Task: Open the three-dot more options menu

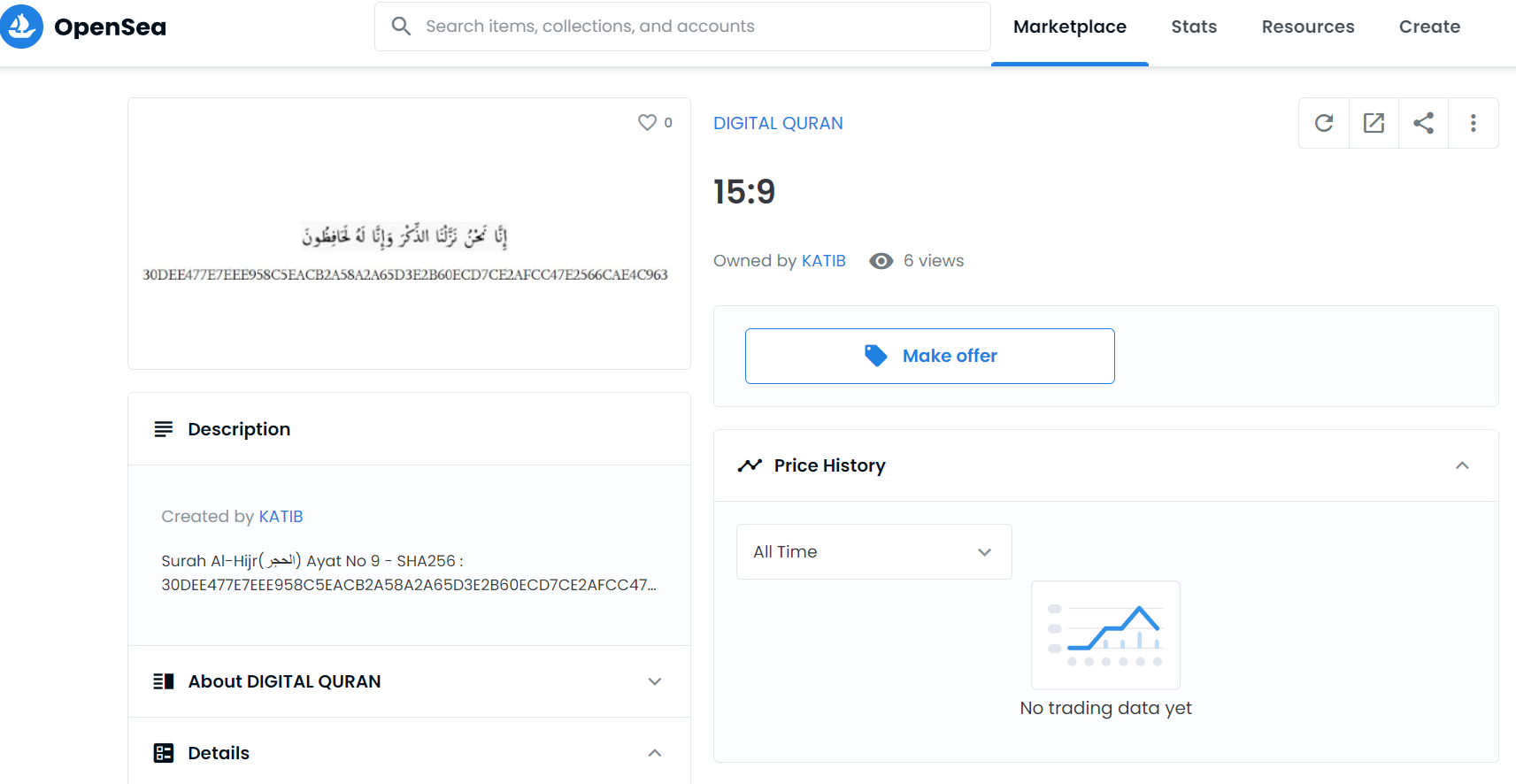Action: (1474, 123)
